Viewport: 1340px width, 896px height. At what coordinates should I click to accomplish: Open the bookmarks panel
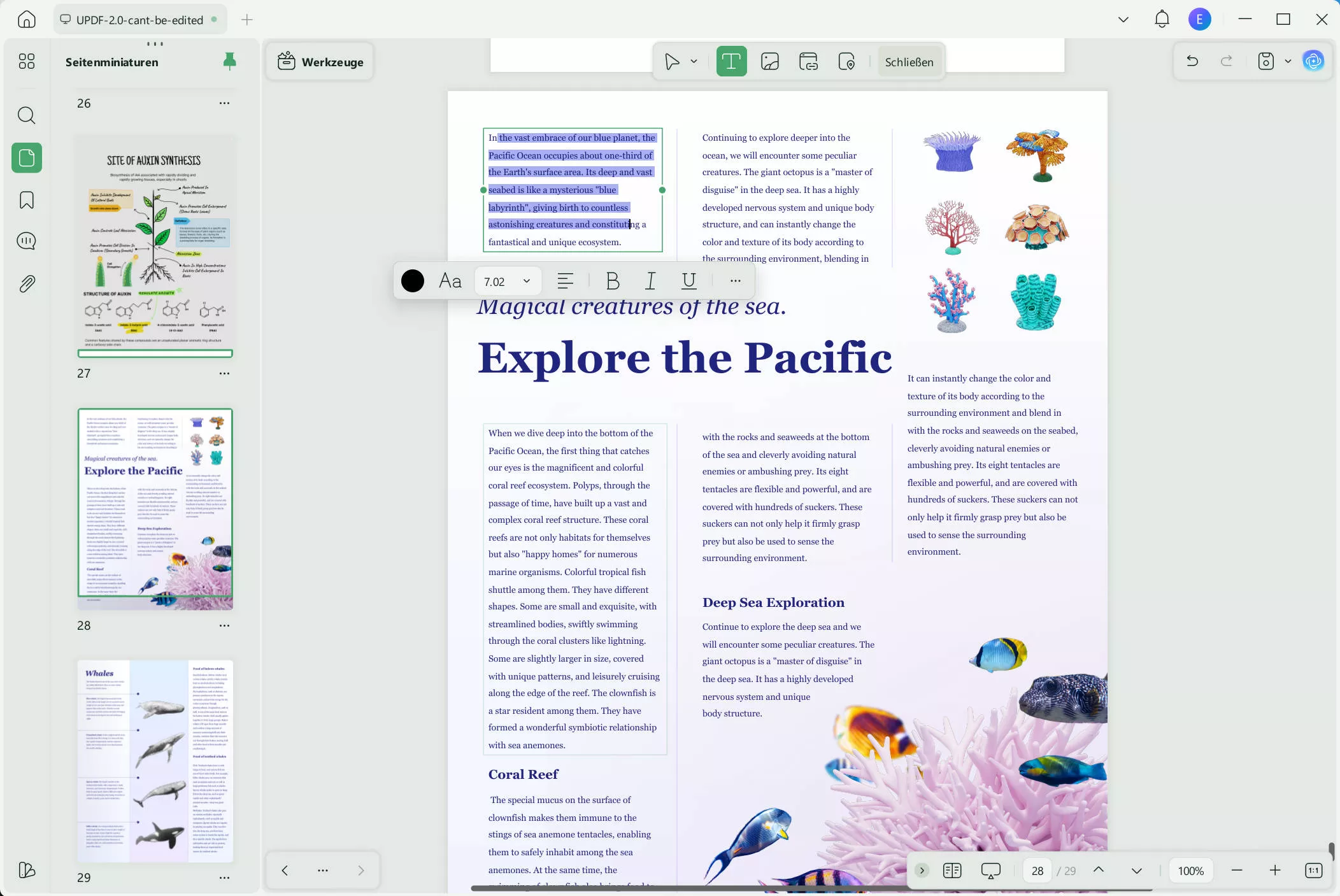point(27,200)
